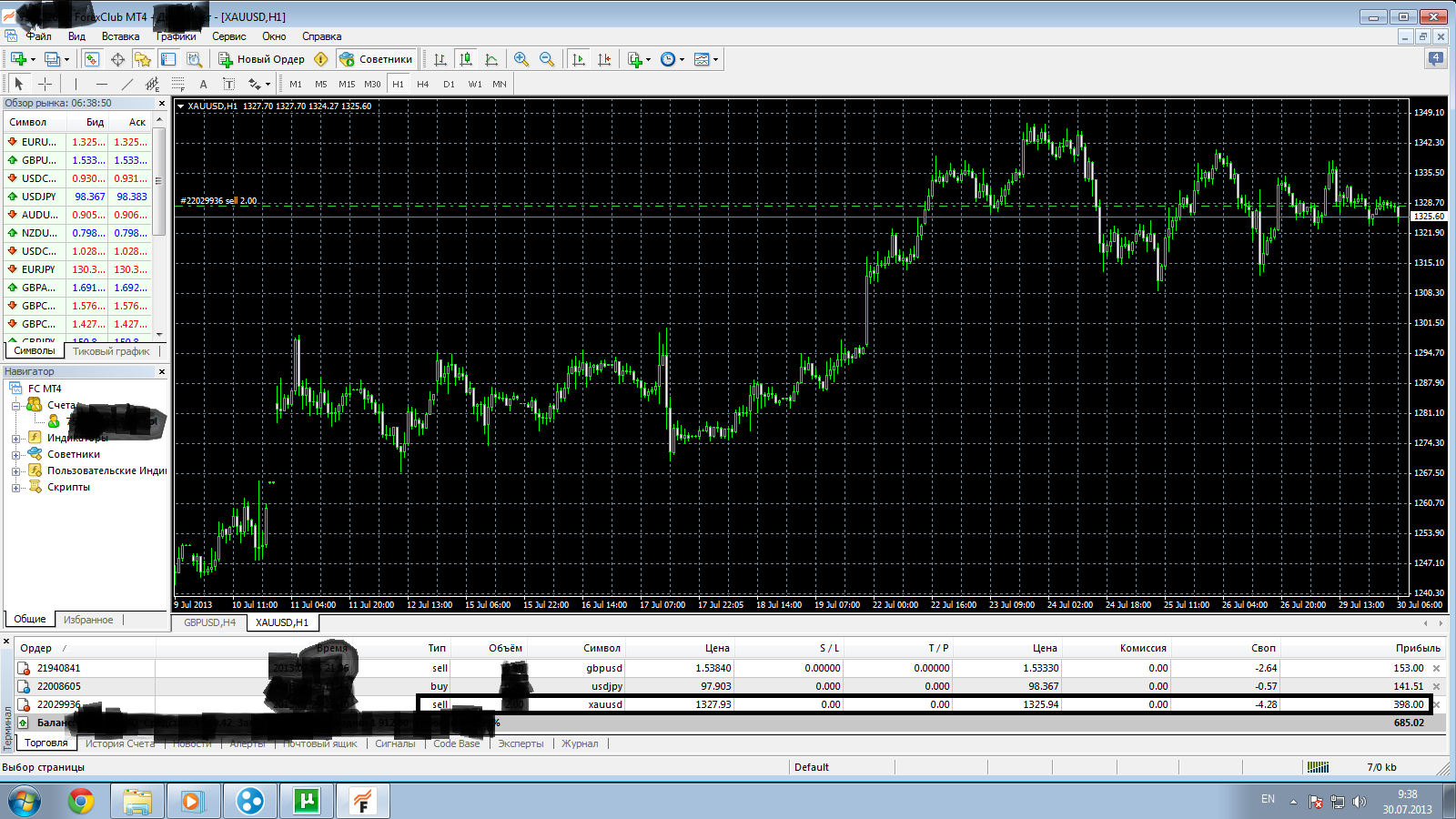Set timeframe to H4

[x=422, y=84]
